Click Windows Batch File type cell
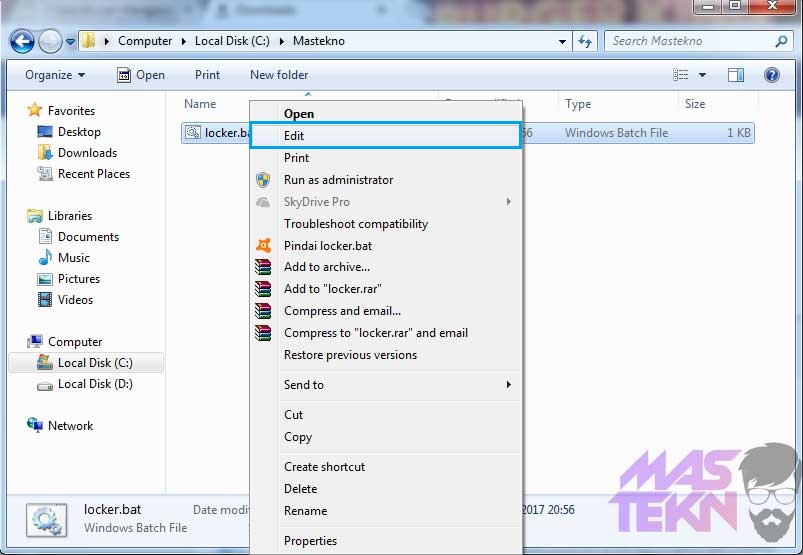The image size is (803, 555). click(x=616, y=133)
